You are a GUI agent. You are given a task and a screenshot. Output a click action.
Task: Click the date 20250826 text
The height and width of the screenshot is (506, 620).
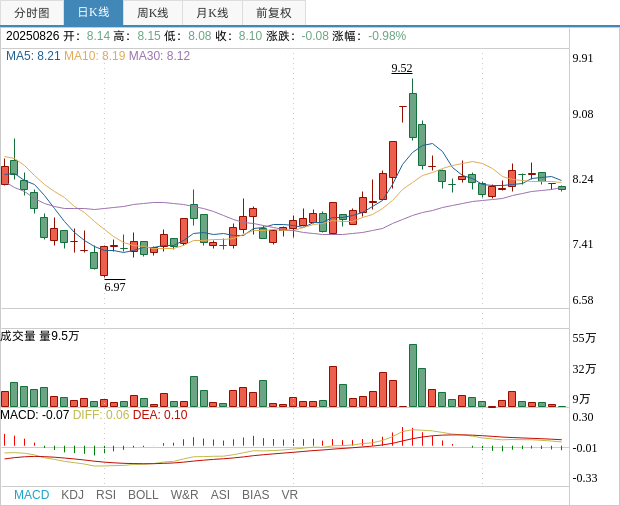pos(32,36)
